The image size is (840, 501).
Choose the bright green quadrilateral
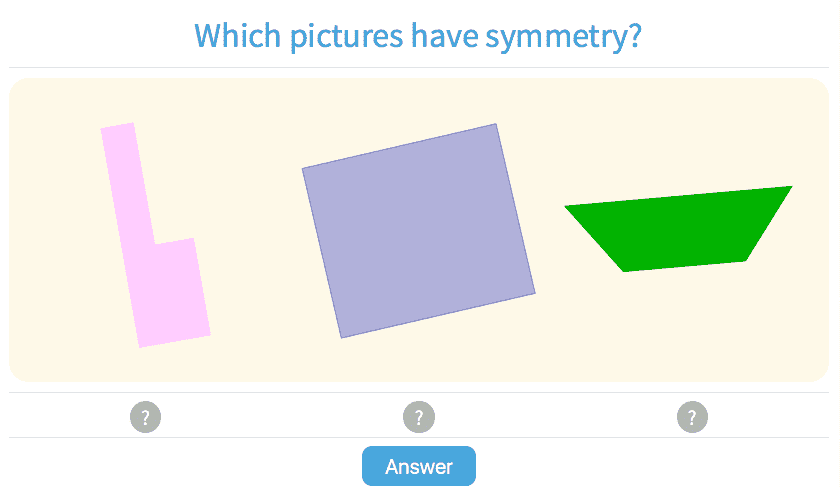coord(680,229)
